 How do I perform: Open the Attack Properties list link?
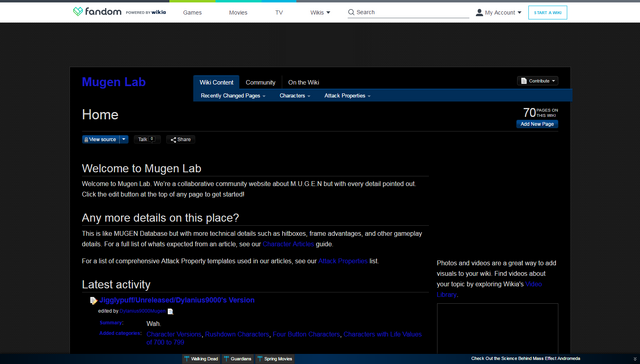(343, 261)
